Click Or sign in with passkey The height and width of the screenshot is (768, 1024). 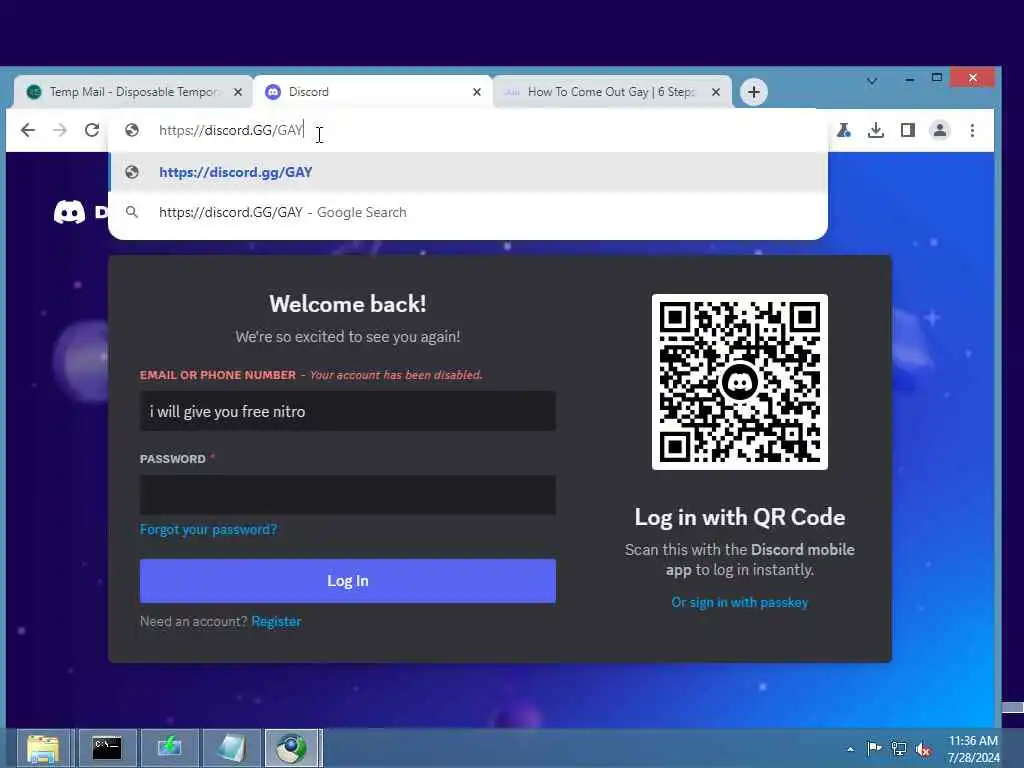pos(739,603)
